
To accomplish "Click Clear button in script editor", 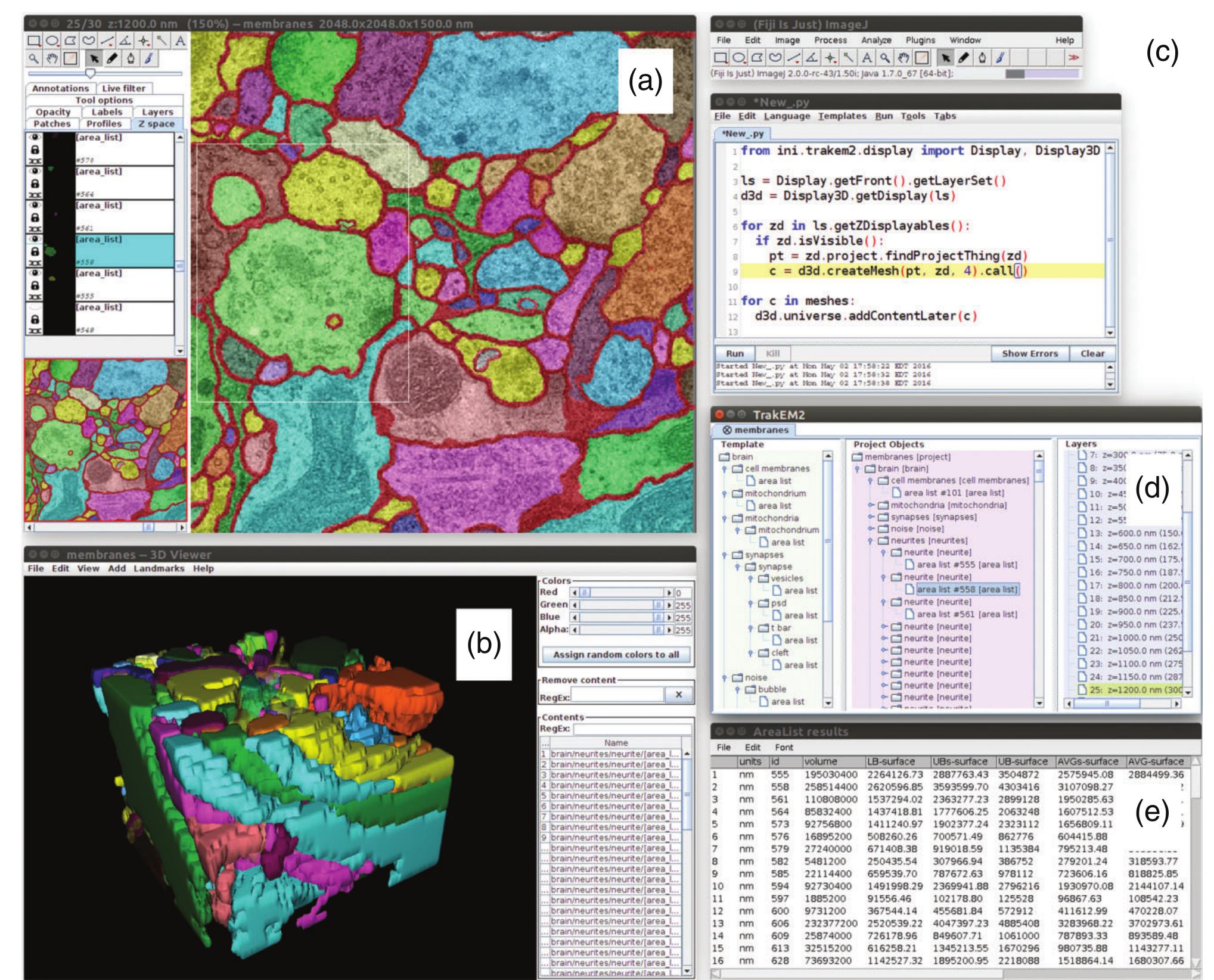I will (x=1092, y=353).
